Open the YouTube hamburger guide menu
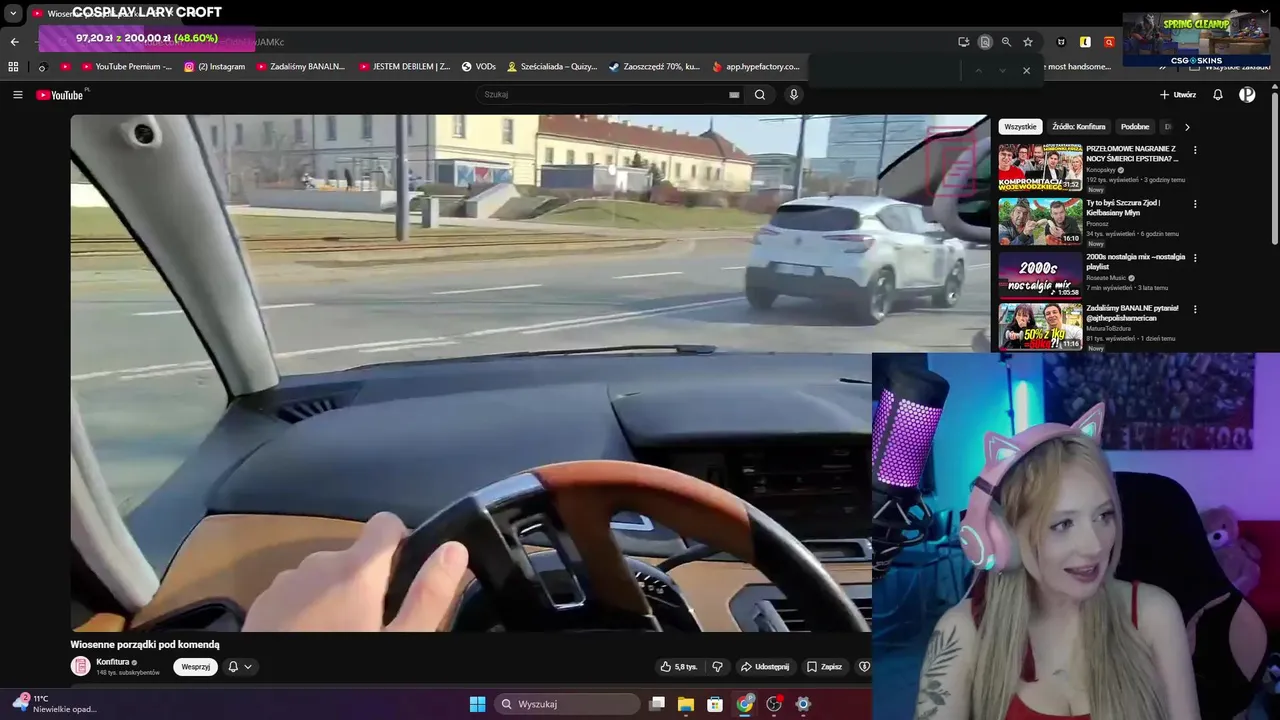 (17, 95)
